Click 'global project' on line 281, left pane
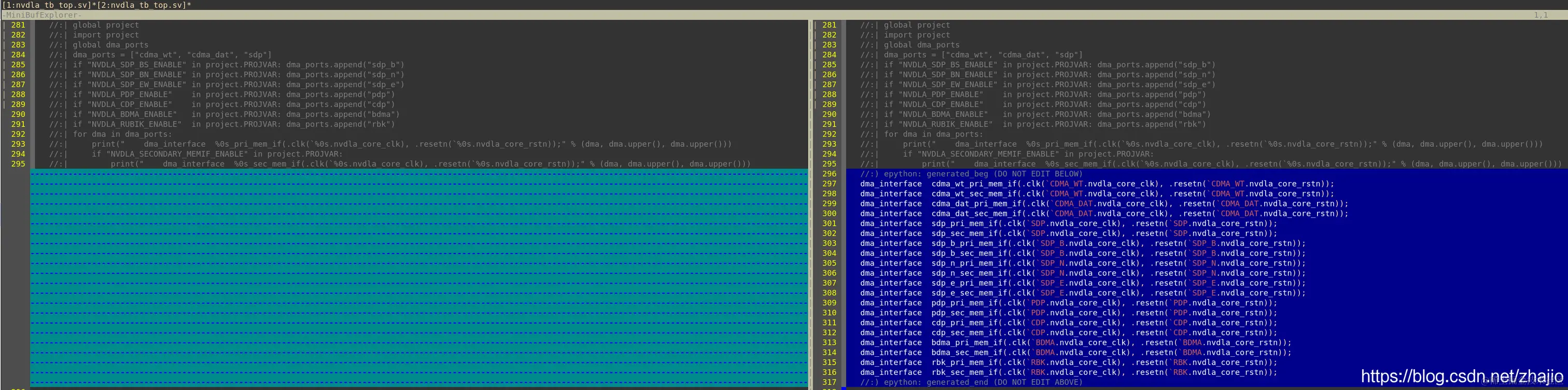This screenshot has height=390, width=1568. [x=106, y=25]
